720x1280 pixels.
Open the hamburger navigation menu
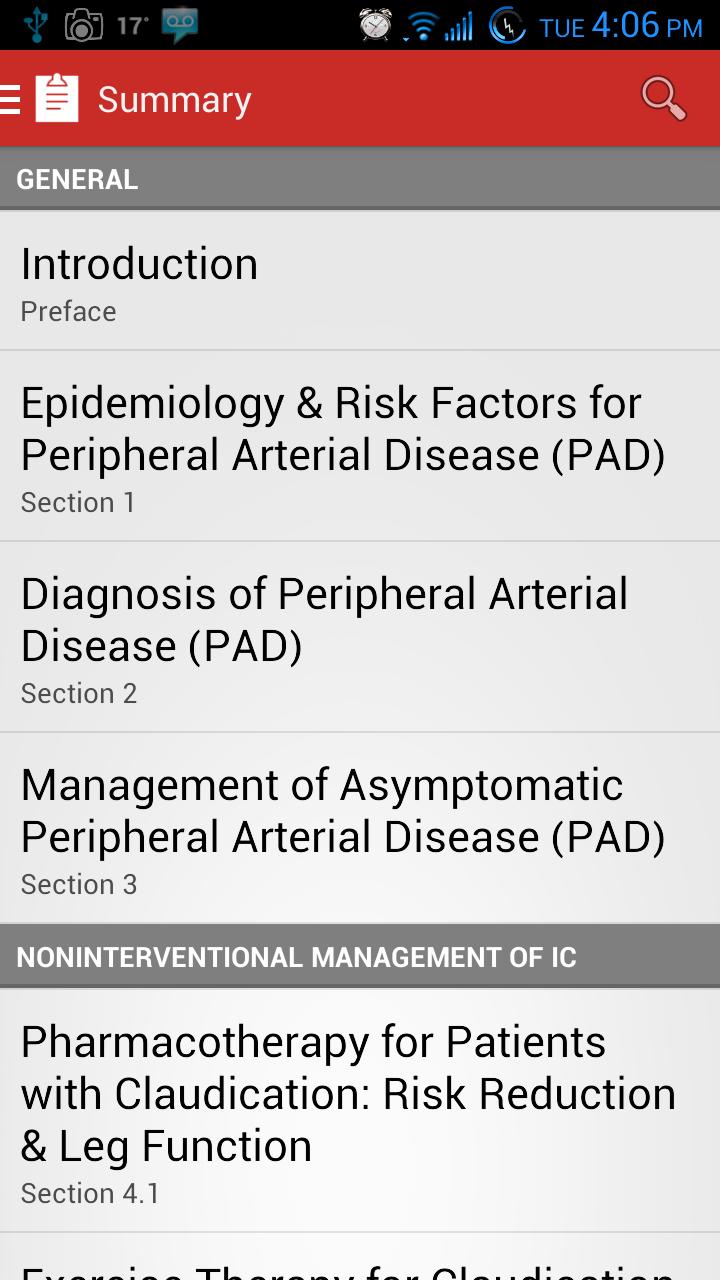pos(11,99)
